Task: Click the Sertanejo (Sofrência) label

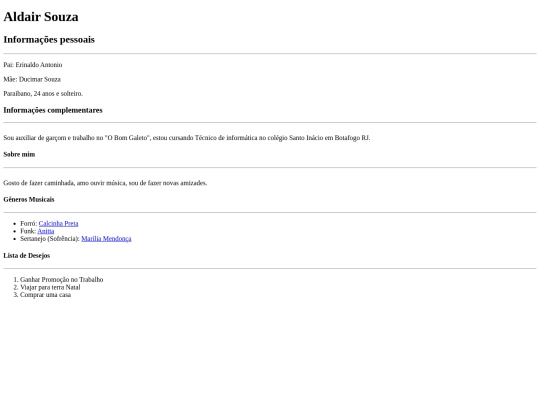Action: [x=50, y=239]
